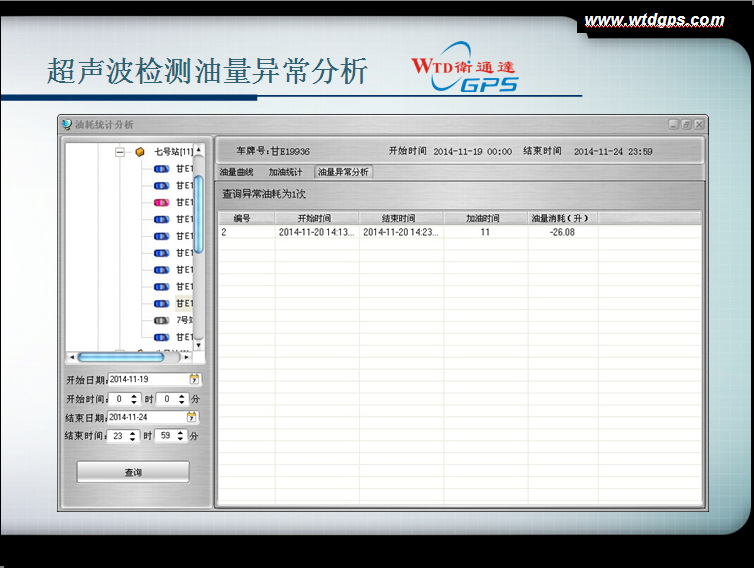The height and width of the screenshot is (568, 754).
Task: Collapse the 七号站 tree node
Action: [120, 152]
